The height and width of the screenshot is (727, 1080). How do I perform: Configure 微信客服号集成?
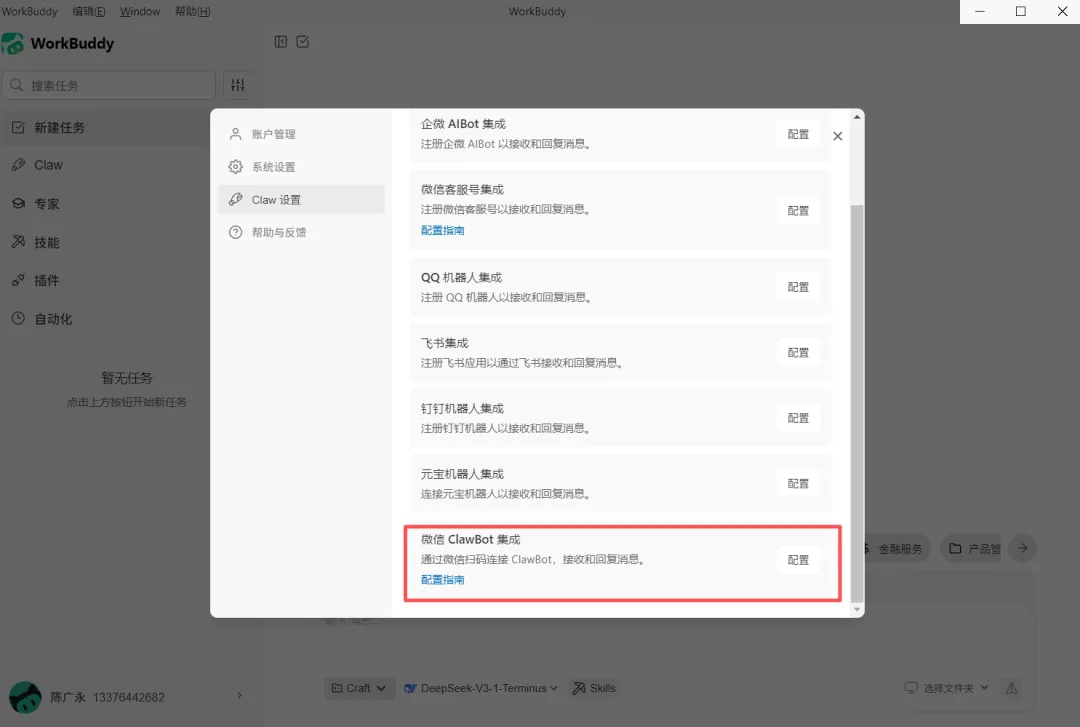pyautogui.click(x=798, y=211)
